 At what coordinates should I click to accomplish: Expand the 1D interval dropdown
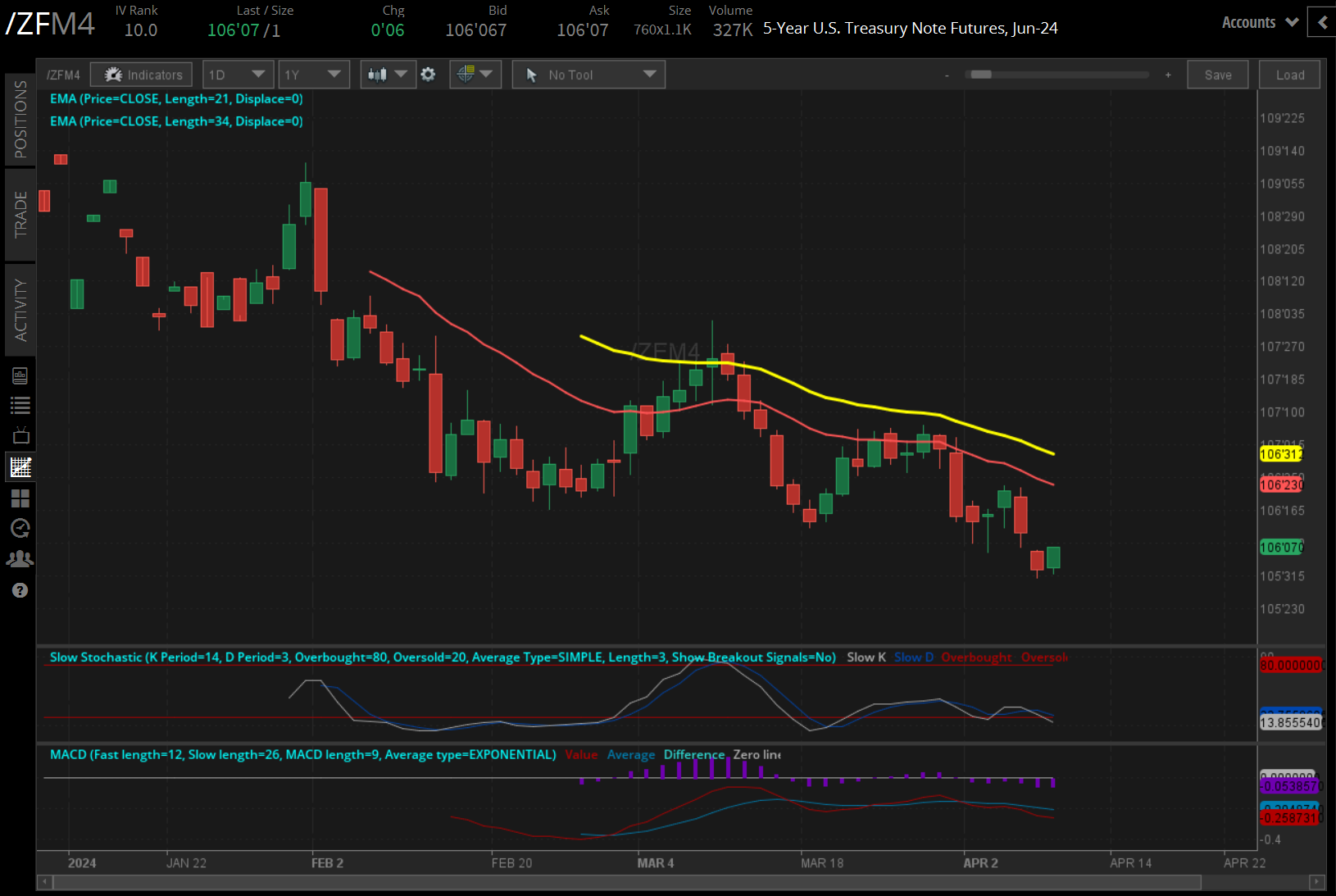pos(238,75)
